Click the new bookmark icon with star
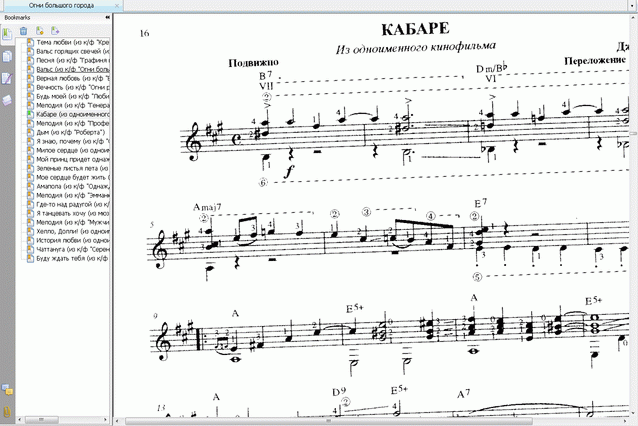The image size is (638, 426). coord(39,31)
